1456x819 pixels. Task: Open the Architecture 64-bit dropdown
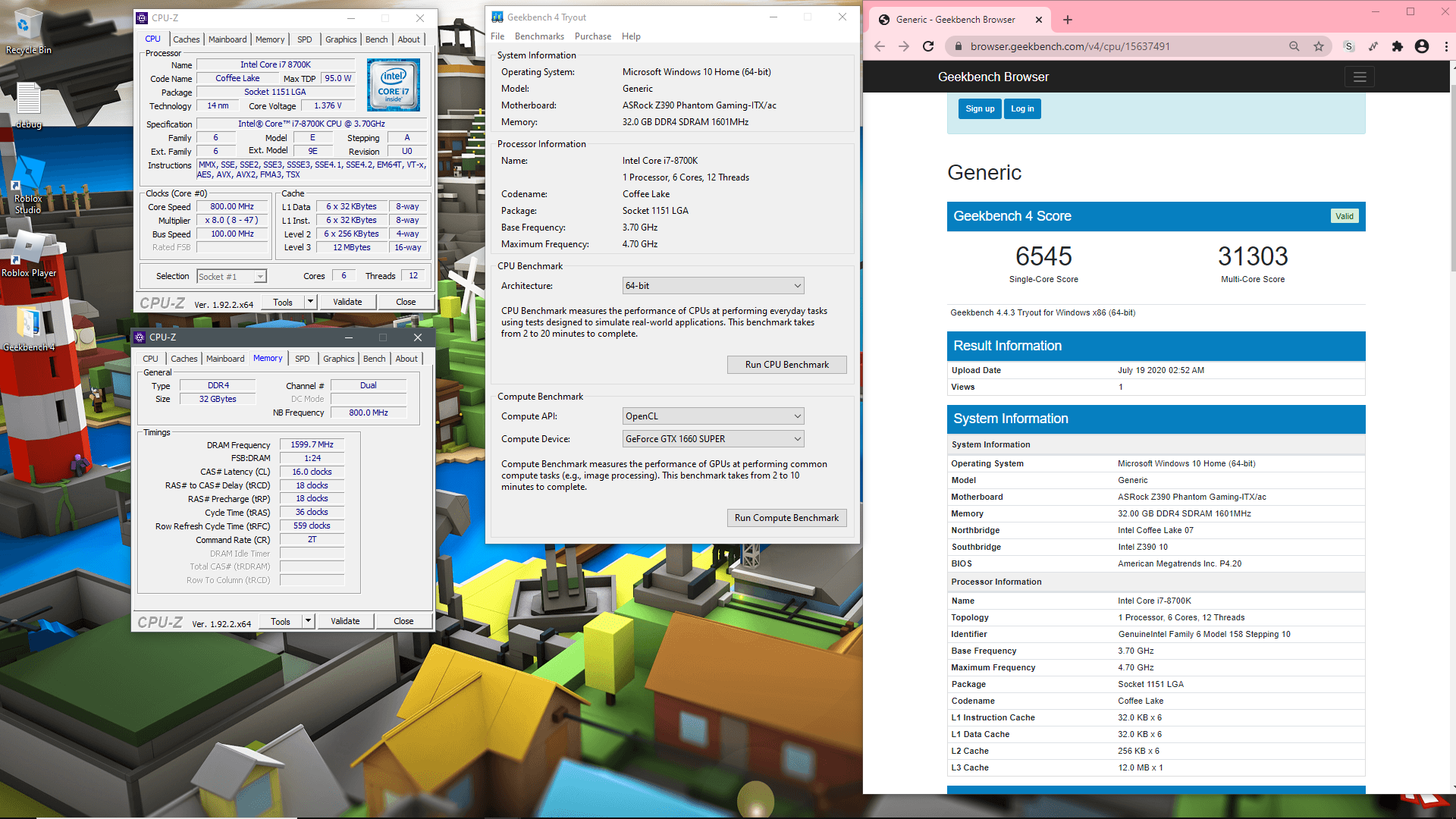click(x=713, y=286)
